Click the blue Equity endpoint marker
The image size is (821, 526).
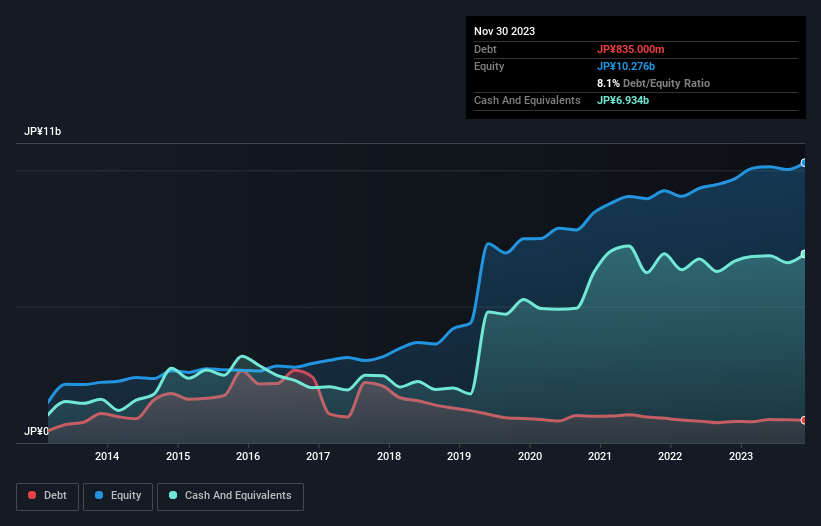tap(803, 163)
